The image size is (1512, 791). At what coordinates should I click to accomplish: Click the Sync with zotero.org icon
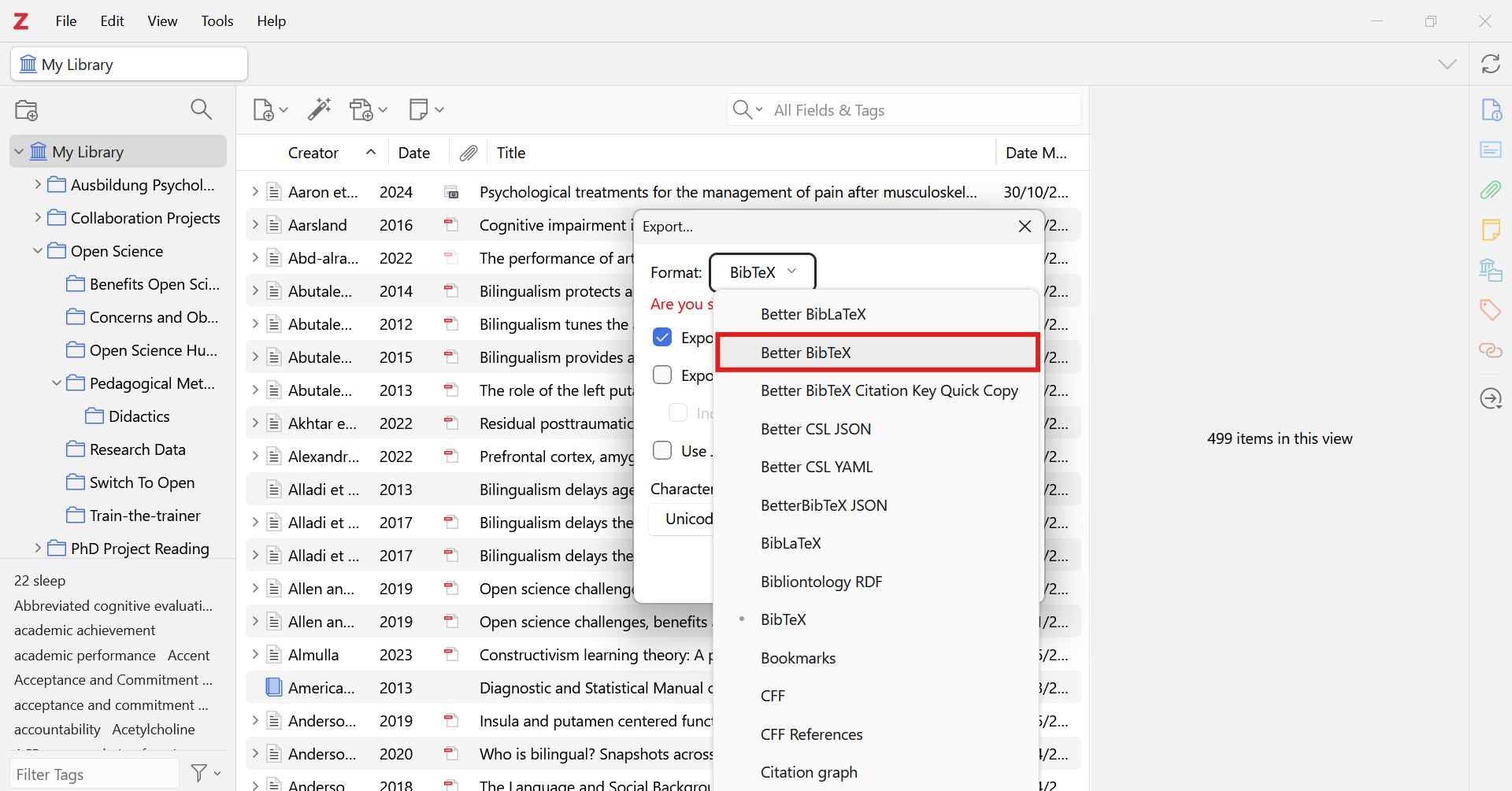tap(1491, 64)
